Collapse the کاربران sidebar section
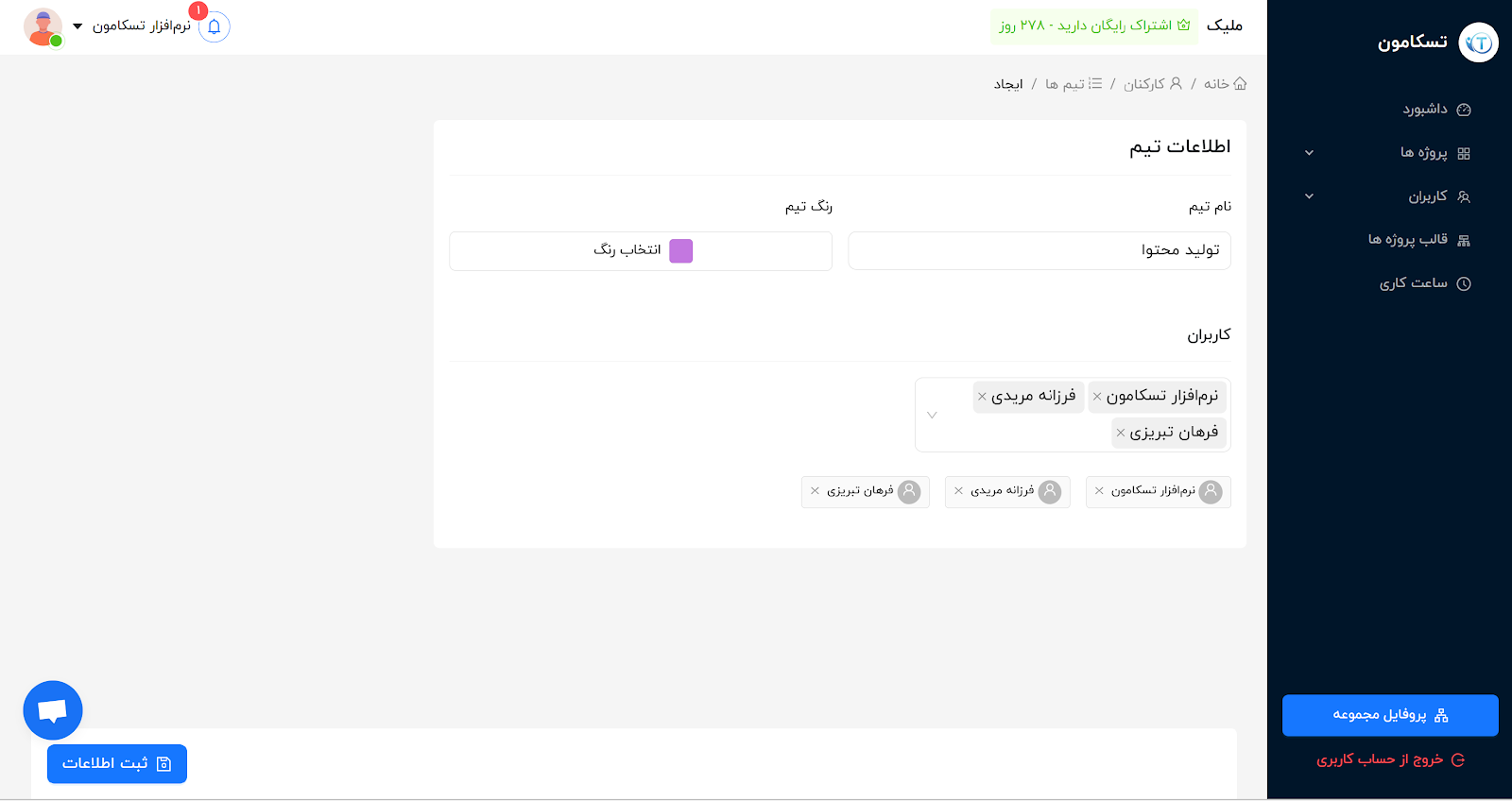Viewport: 1512px width, 801px height. pyautogui.click(x=1309, y=196)
